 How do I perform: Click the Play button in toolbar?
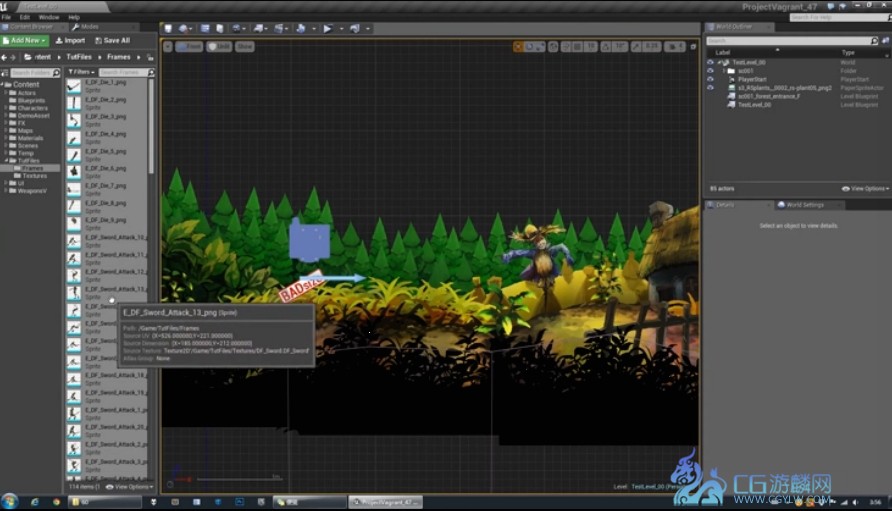(328, 28)
